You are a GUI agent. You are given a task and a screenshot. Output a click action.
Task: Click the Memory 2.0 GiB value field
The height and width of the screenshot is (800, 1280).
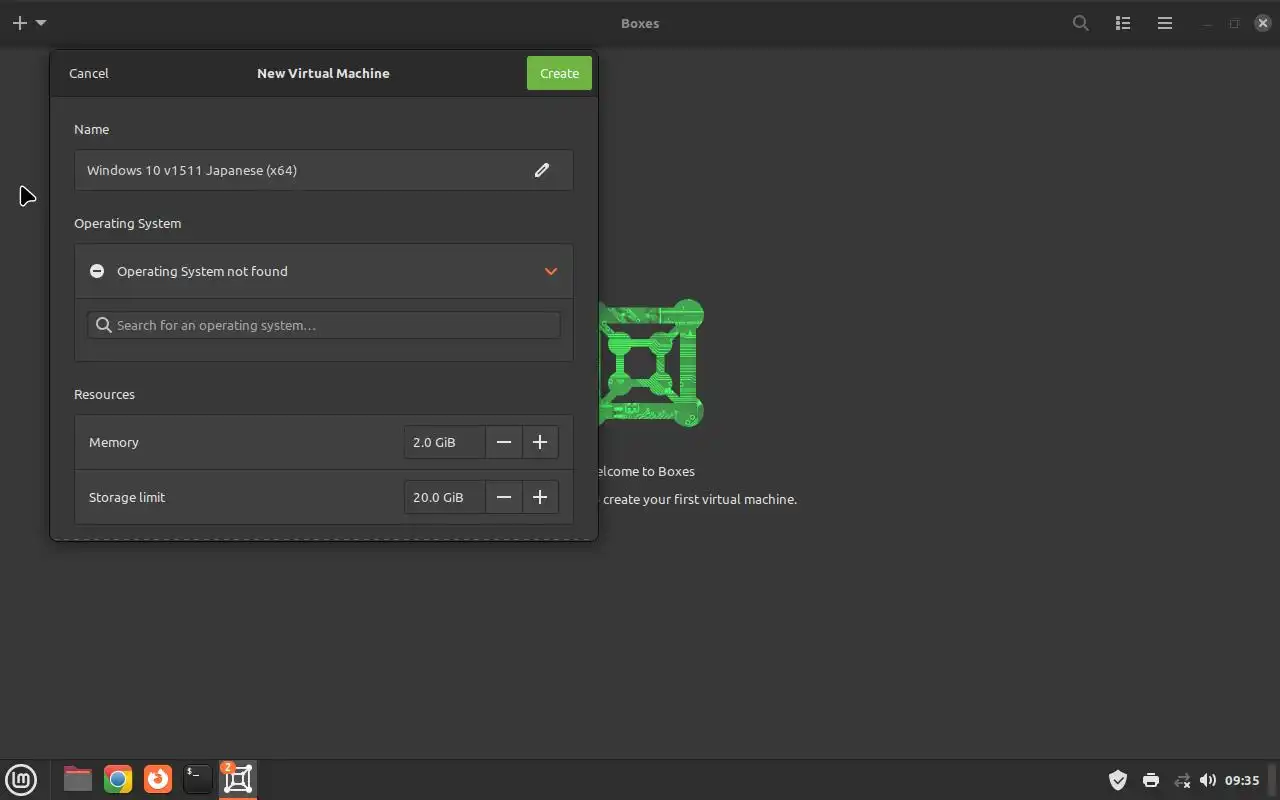coord(445,442)
